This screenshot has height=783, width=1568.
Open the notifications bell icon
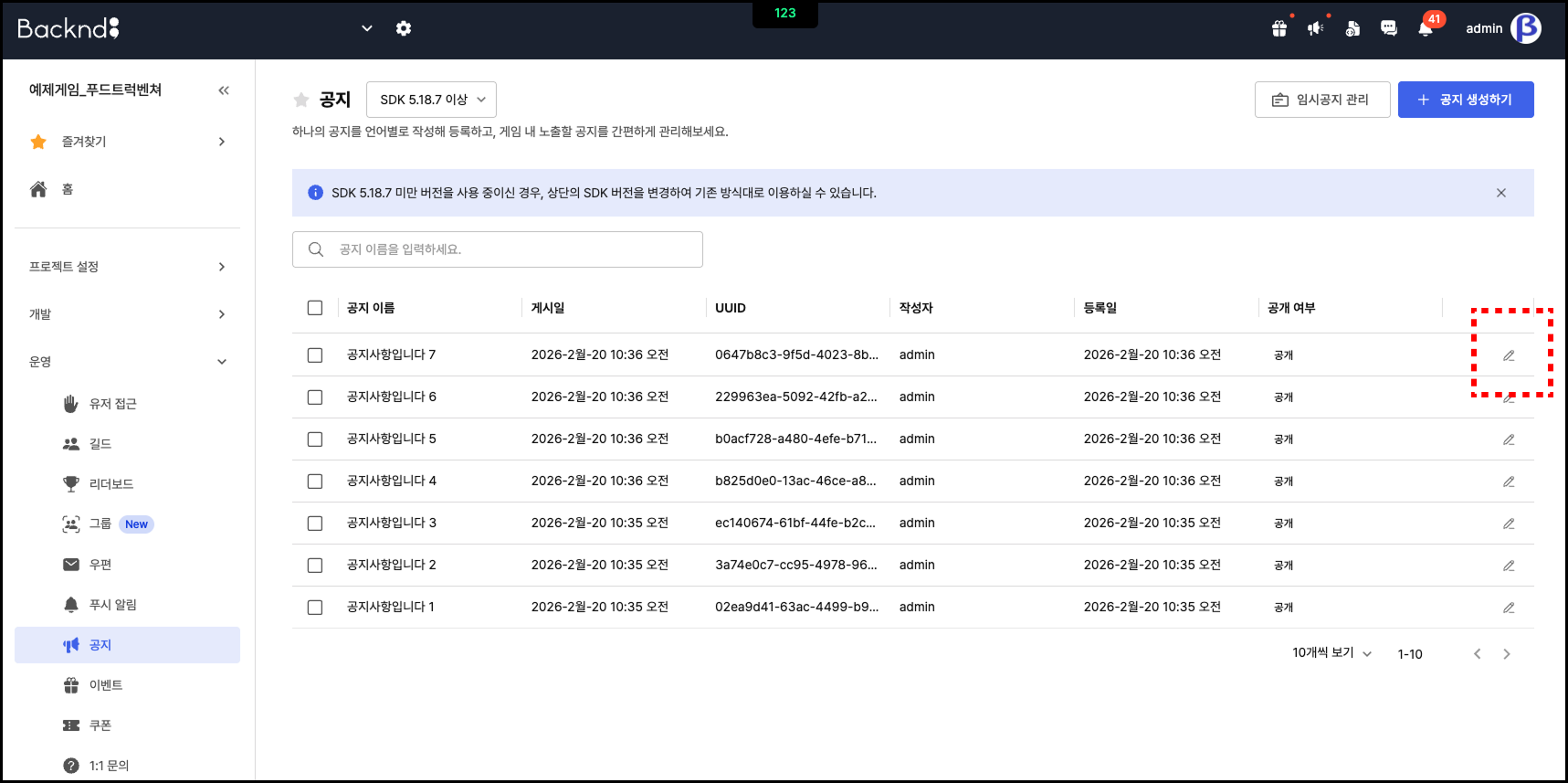coord(1425,28)
